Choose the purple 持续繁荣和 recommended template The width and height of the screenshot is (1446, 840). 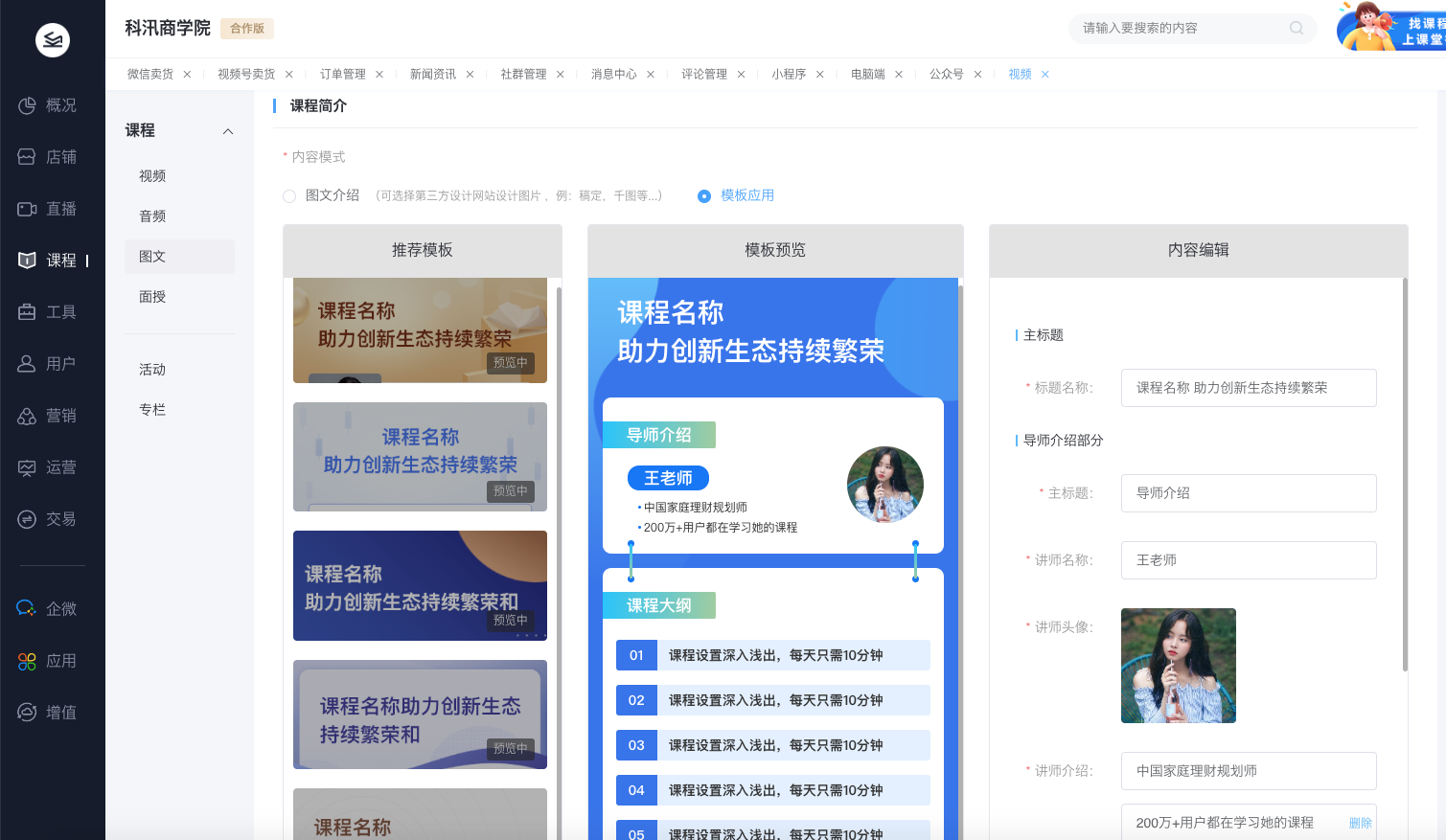420,715
